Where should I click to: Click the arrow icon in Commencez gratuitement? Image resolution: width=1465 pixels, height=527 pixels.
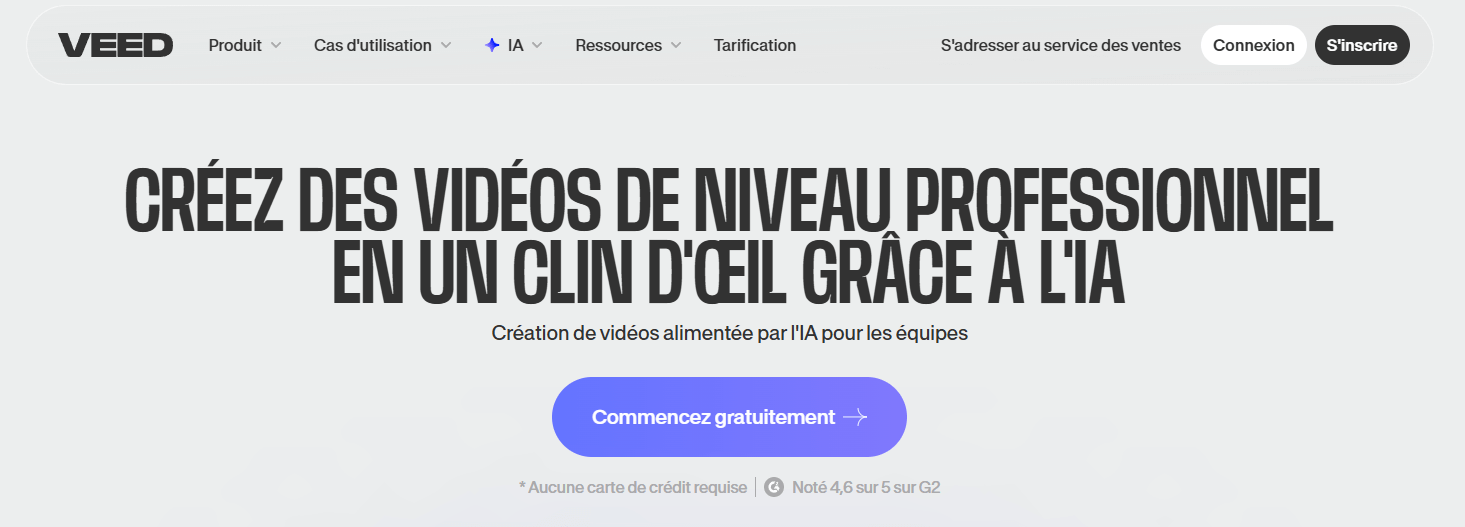coord(855,418)
